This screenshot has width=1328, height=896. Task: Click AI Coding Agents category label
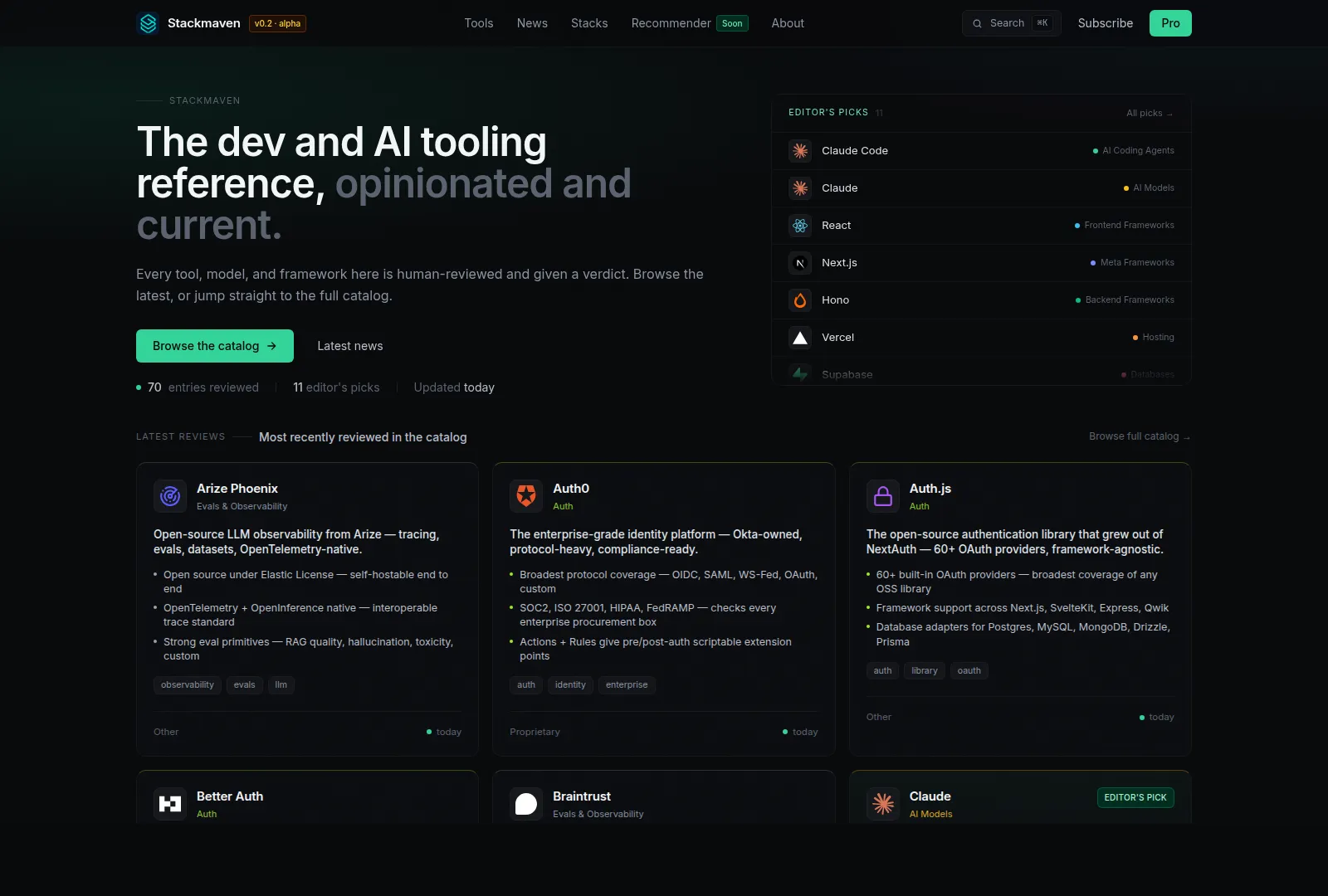(x=1138, y=151)
